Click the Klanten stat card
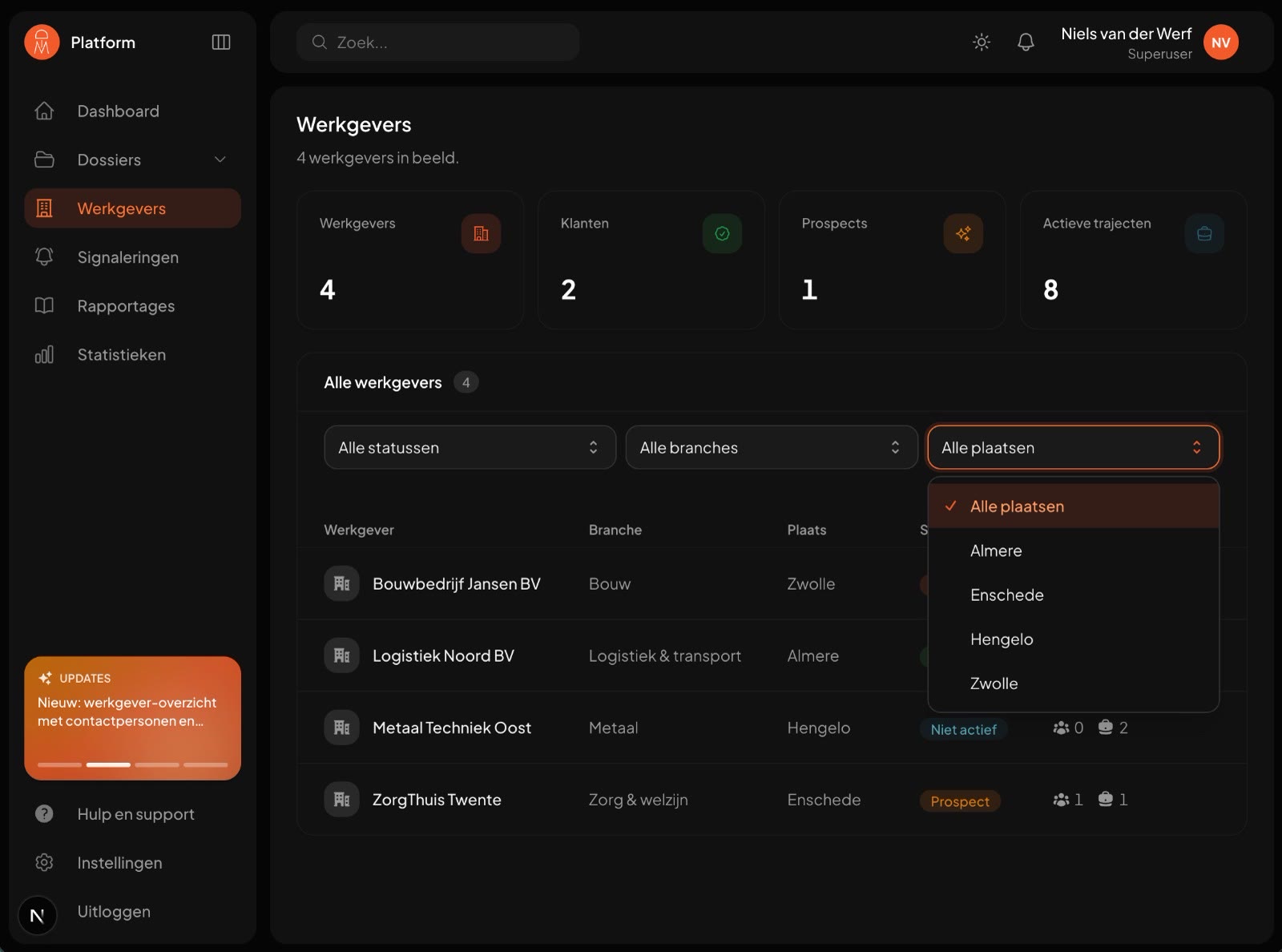This screenshot has width=1282, height=952. (651, 260)
